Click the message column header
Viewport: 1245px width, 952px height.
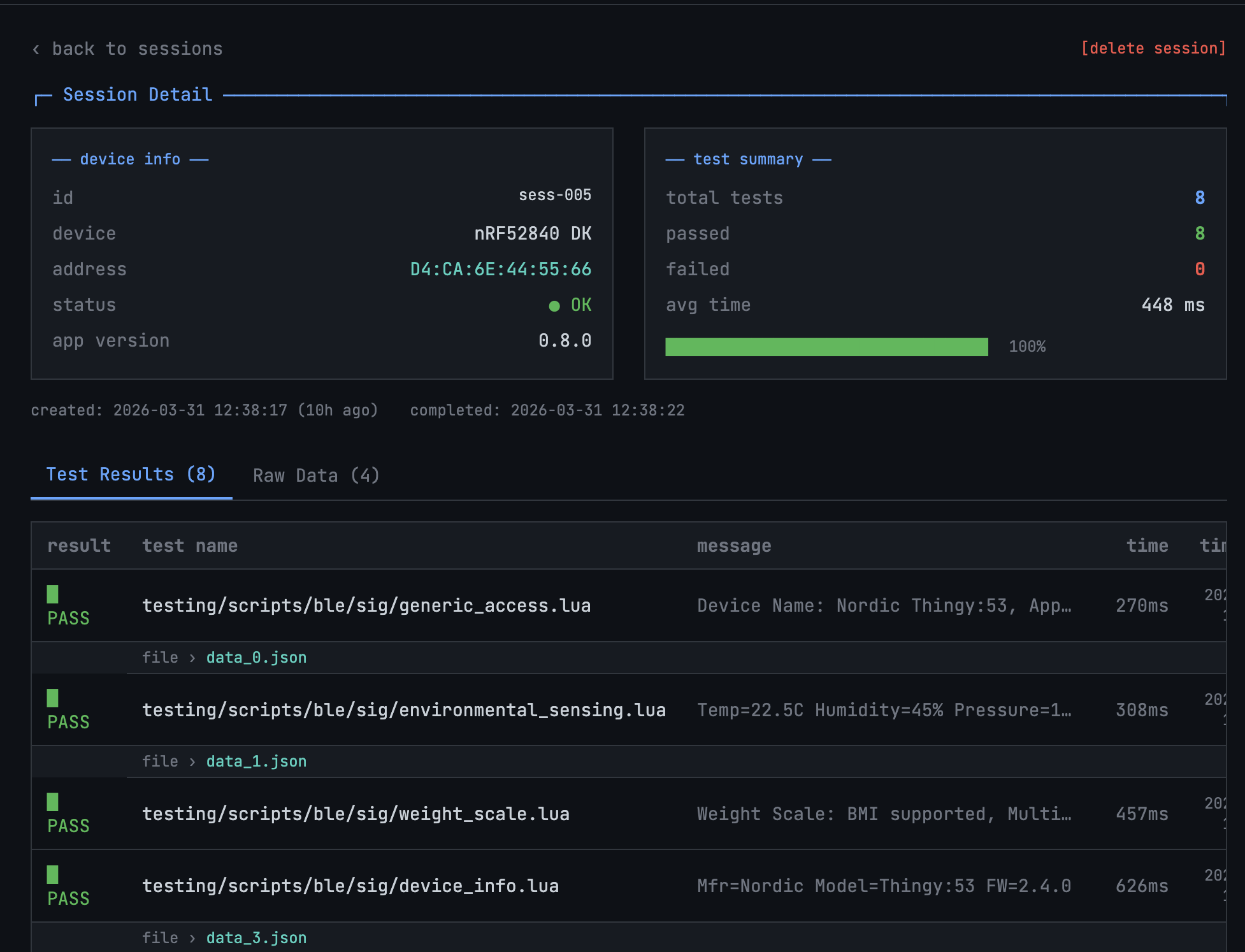tap(733, 546)
